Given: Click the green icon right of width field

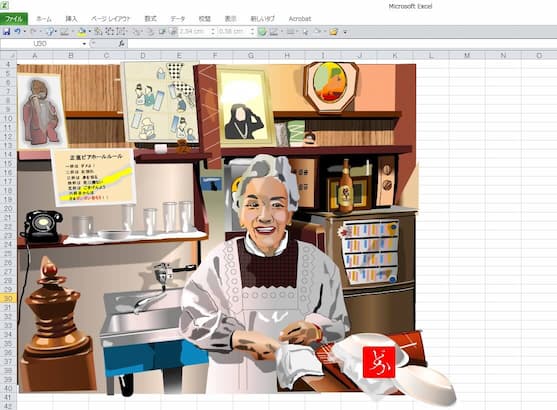Looking at the screenshot, I should tap(262, 32).
